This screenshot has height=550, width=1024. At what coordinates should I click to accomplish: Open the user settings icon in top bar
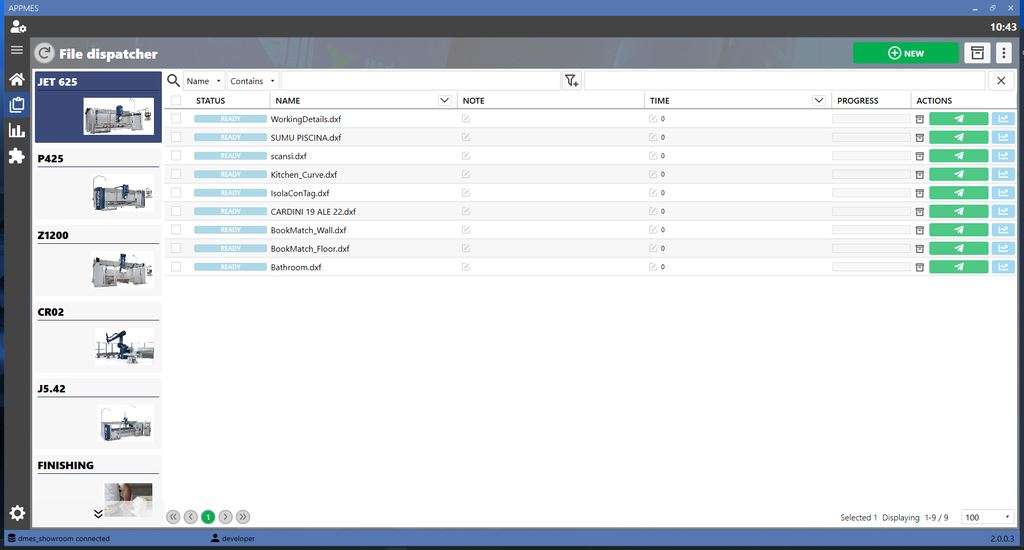(x=18, y=27)
